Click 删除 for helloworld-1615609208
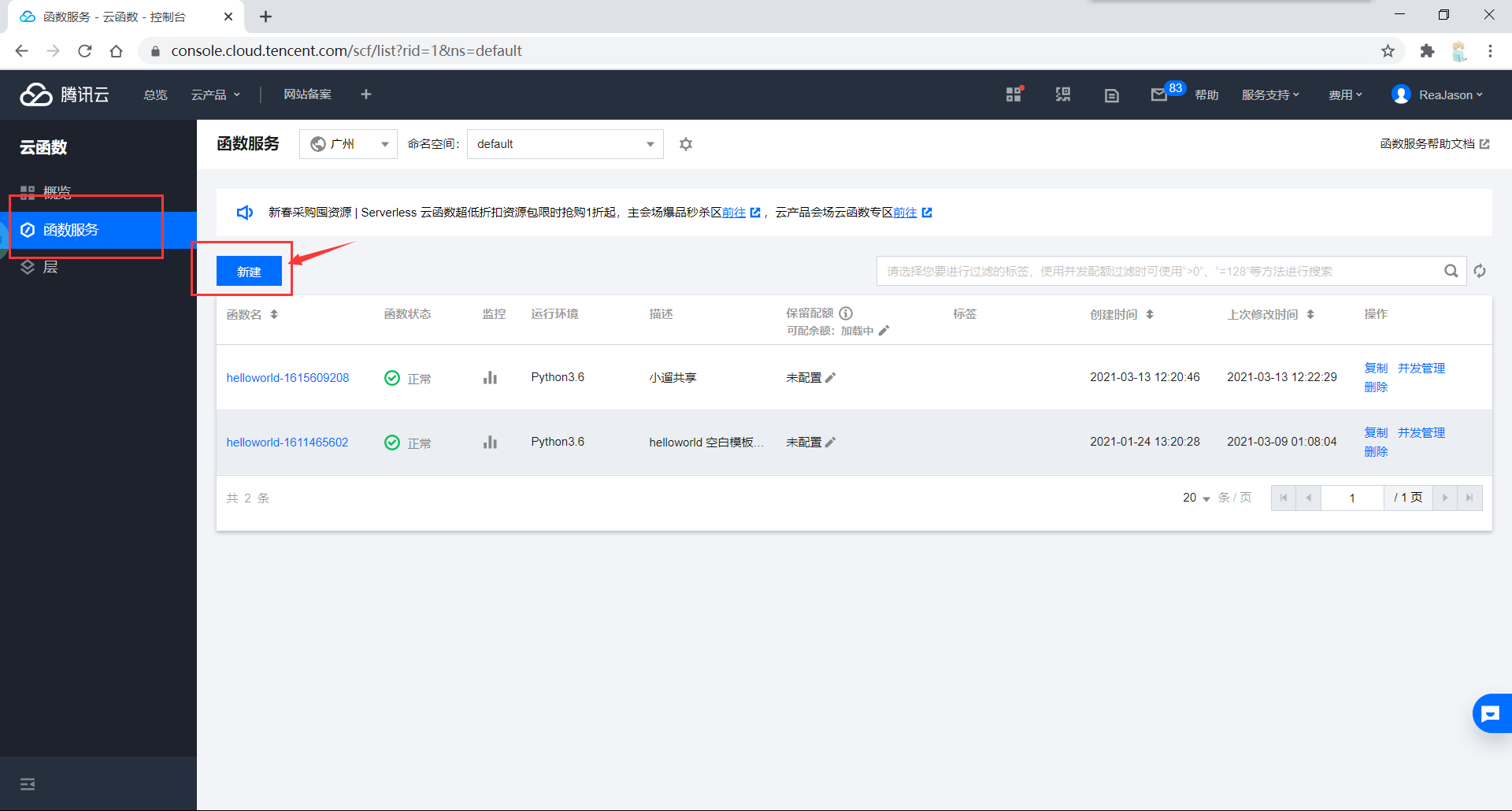The image size is (1512, 811). click(x=1376, y=387)
